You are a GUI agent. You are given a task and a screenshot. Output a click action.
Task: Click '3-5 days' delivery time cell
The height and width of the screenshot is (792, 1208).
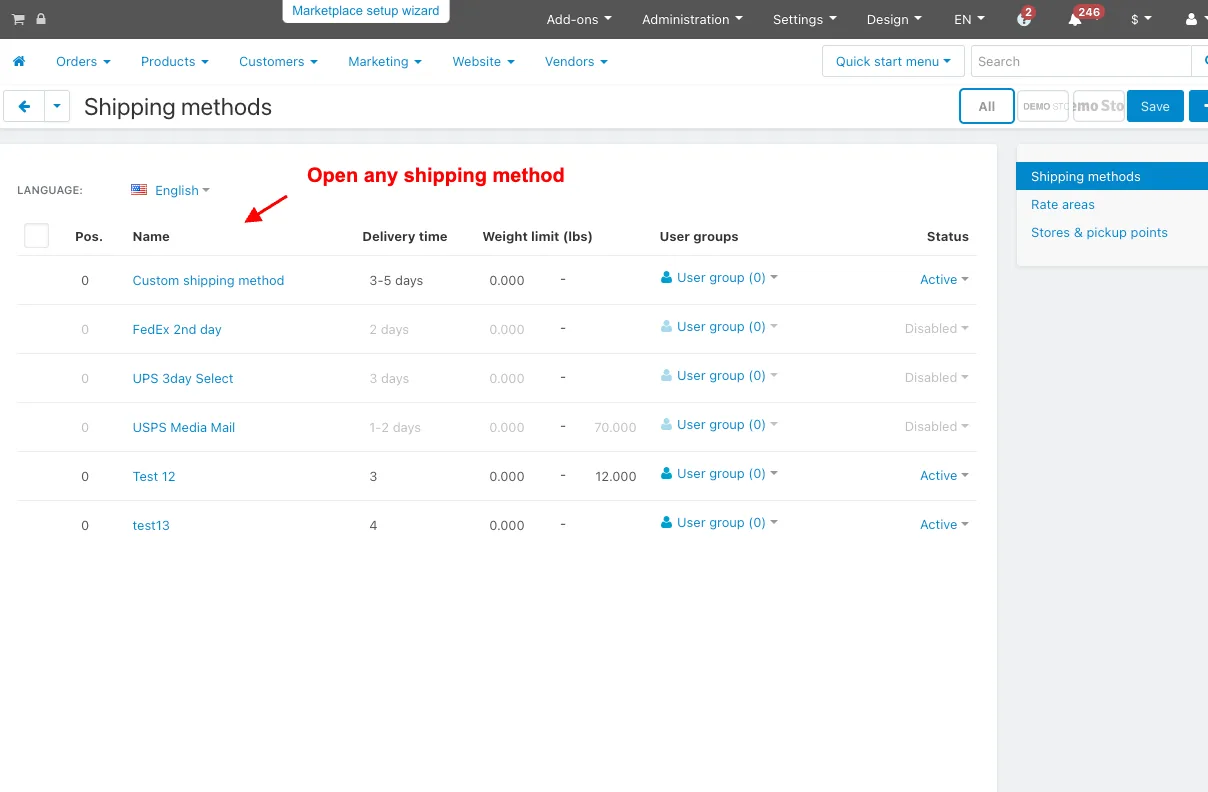396,280
